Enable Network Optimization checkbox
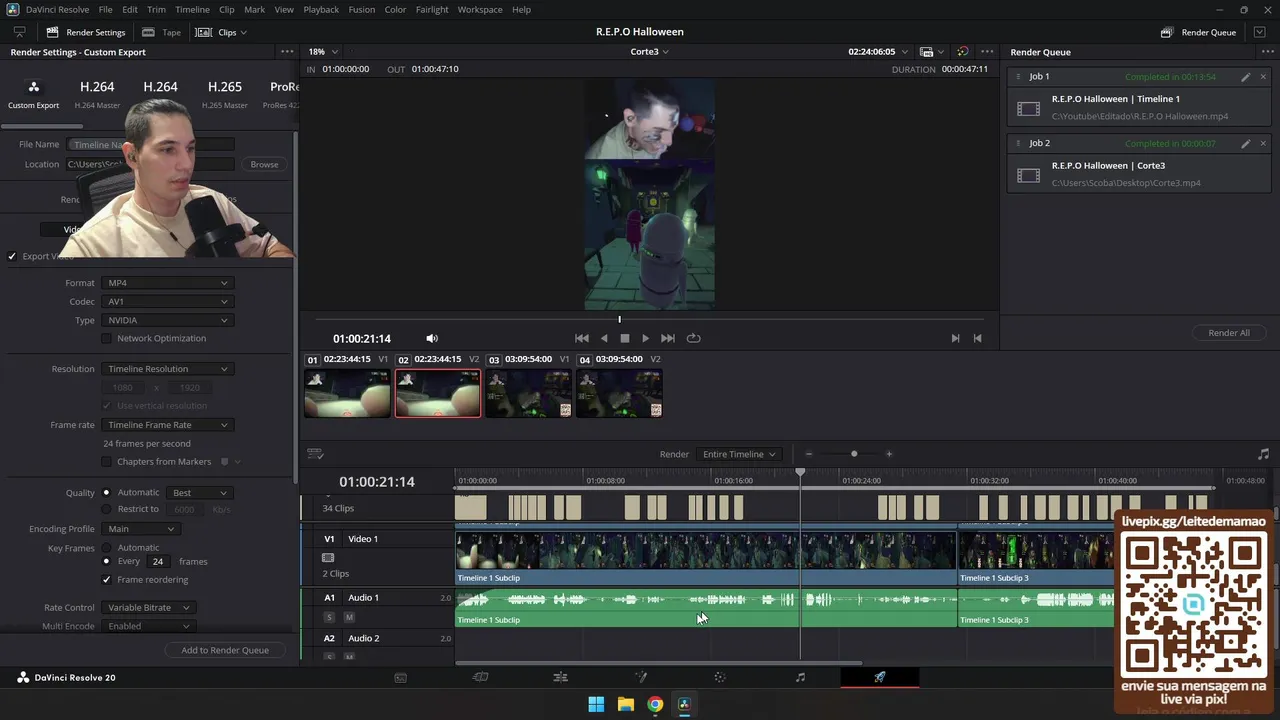The width and height of the screenshot is (1280, 720). [107, 339]
